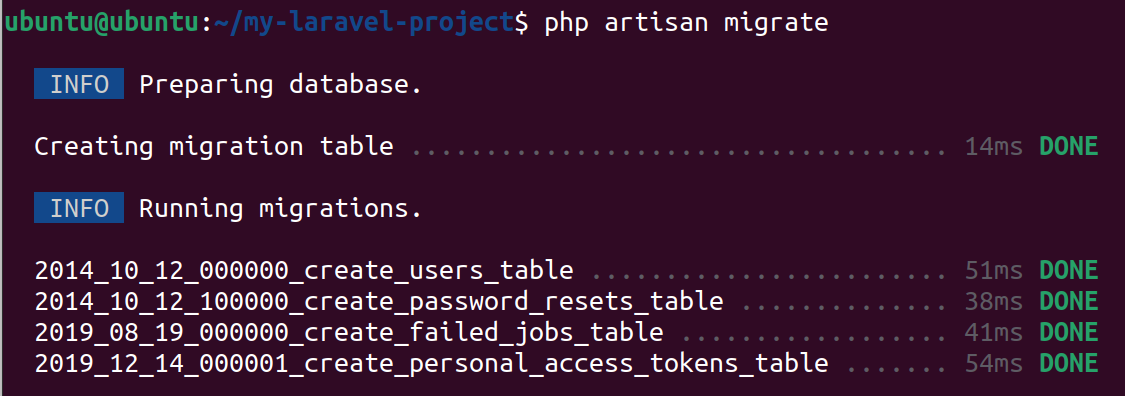This screenshot has width=1125, height=396.
Task: Click the ubuntu@ubuntu prompt text
Action: click(x=103, y=23)
